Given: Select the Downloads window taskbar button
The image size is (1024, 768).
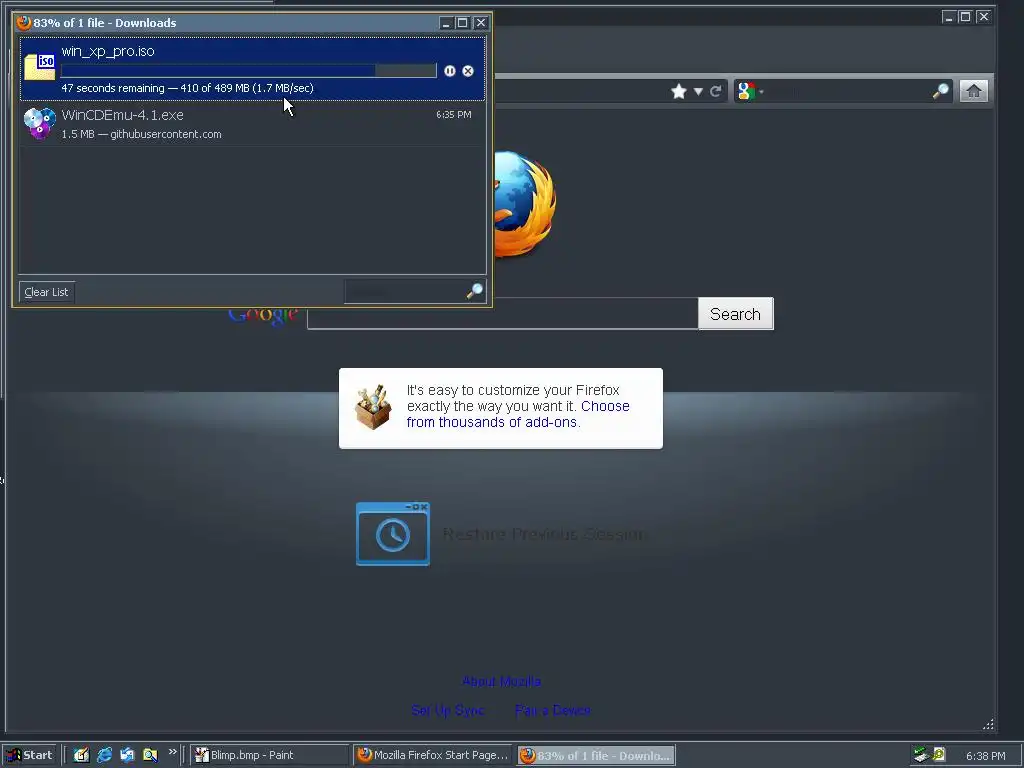Looking at the screenshot, I should 596,756.
